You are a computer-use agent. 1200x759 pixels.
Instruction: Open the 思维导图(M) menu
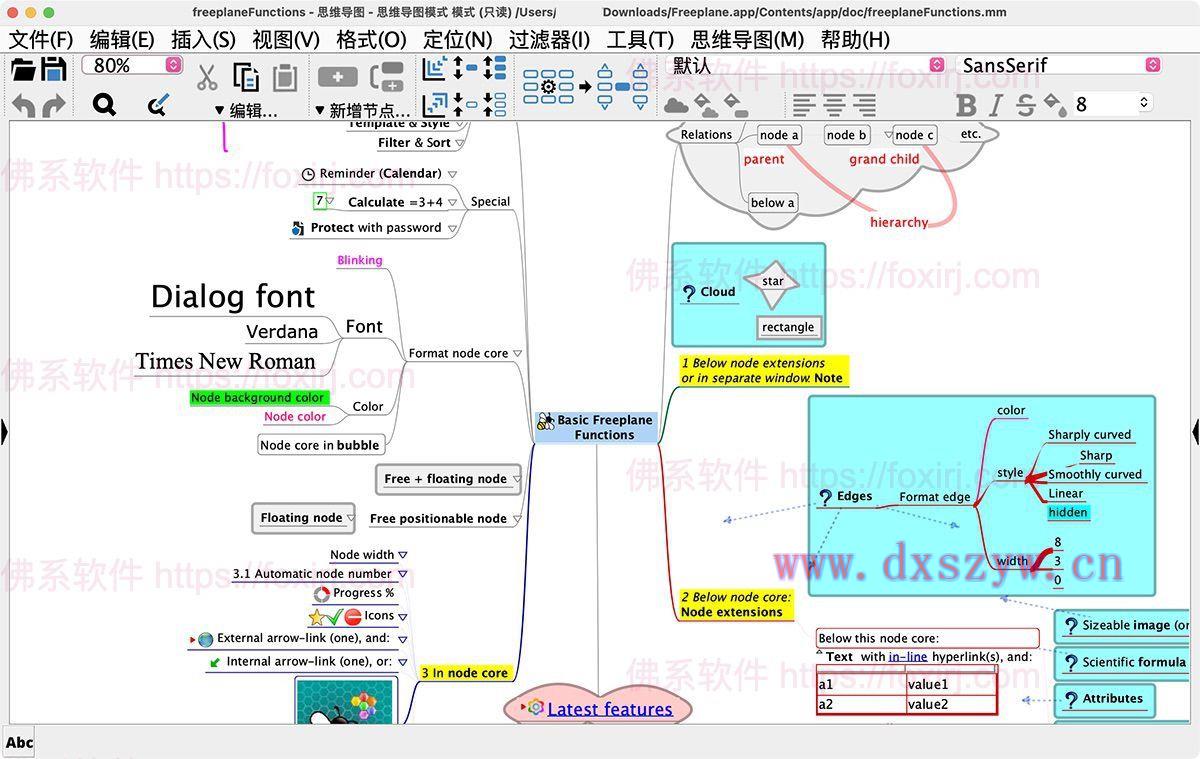[x=747, y=39]
